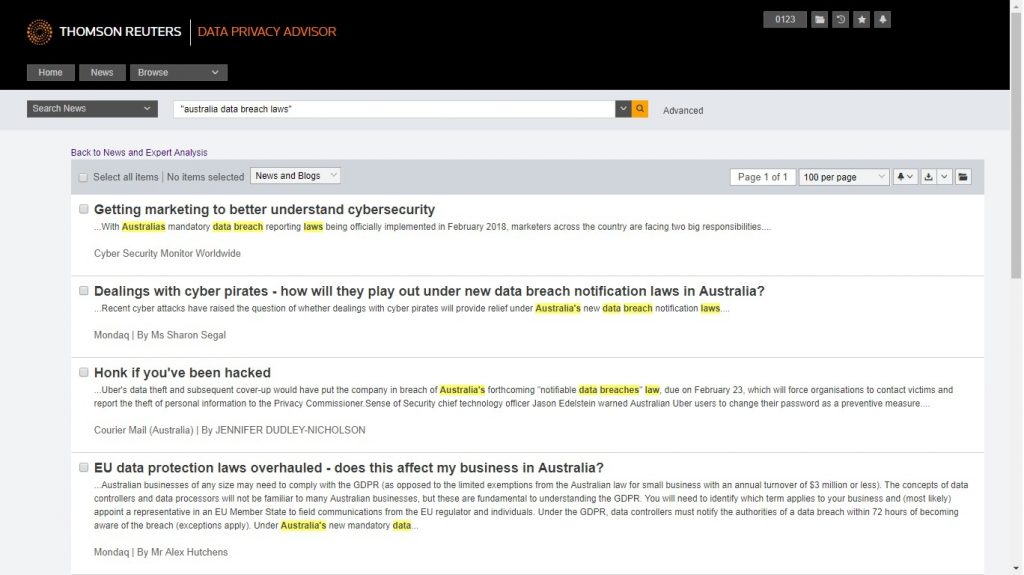The image size is (1024, 575).
Task: Click the Page 1 of 1 box
Action: (x=763, y=177)
